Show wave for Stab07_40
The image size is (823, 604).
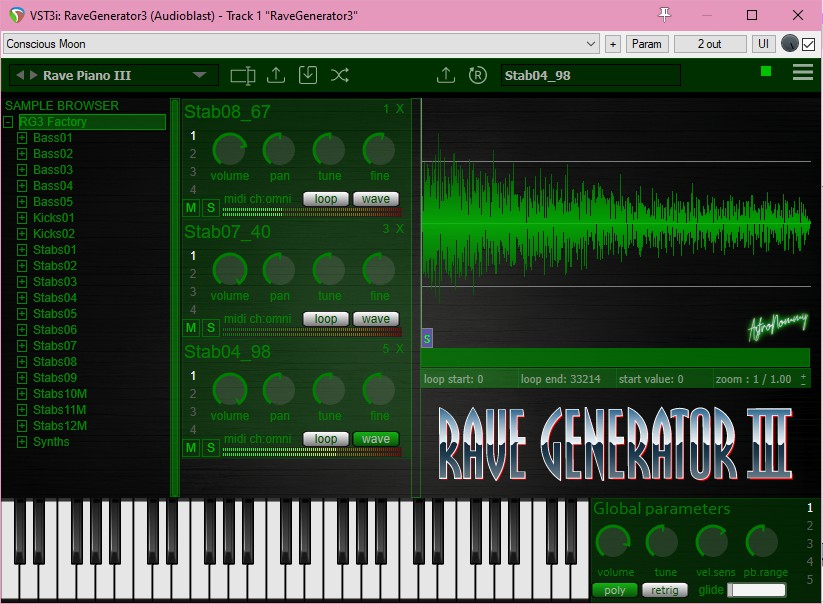pyautogui.click(x=376, y=319)
